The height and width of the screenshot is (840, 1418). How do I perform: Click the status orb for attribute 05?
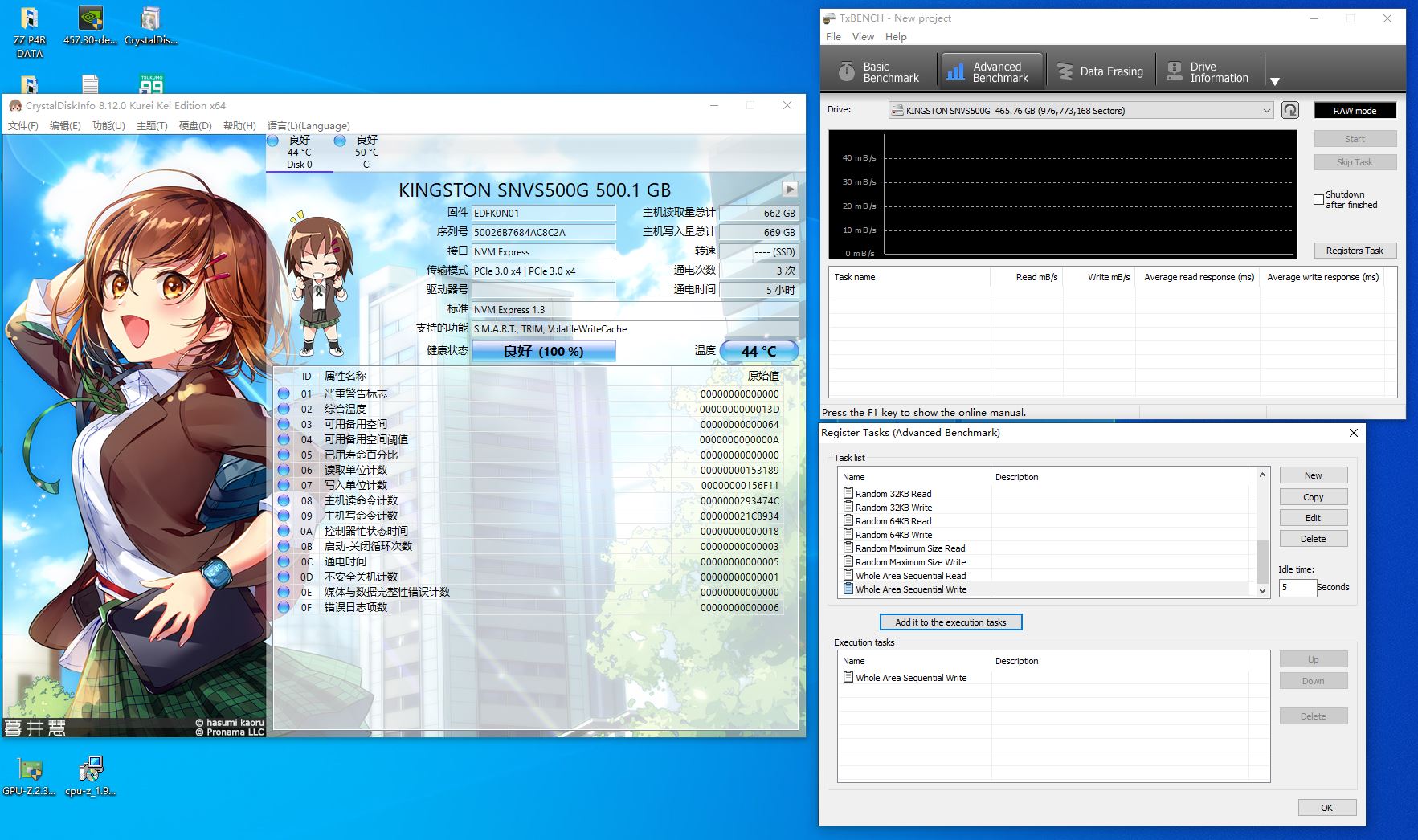(284, 455)
